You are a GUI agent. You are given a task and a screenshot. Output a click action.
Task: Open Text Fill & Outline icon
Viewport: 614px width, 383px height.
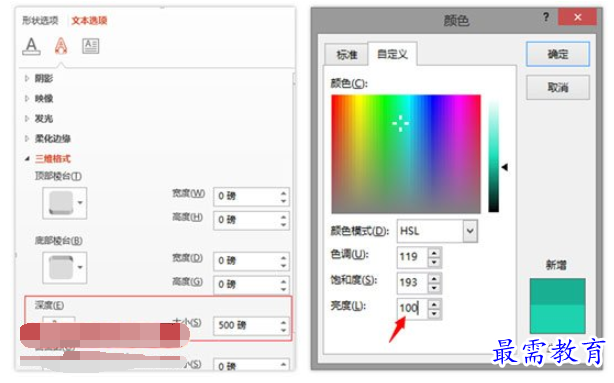pos(31,46)
